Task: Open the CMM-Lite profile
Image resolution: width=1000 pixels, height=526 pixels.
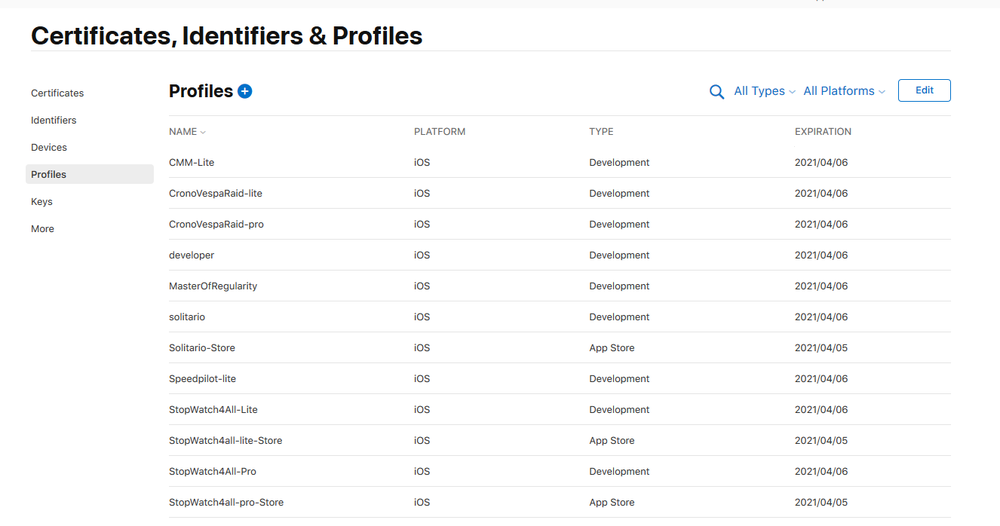Action: coord(559,163)
